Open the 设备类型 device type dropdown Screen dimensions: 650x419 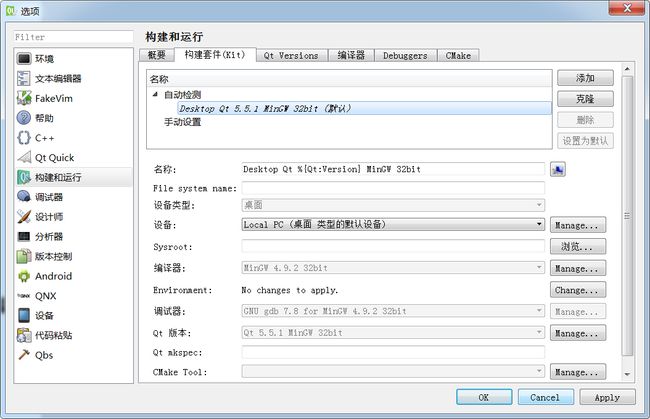click(393, 205)
